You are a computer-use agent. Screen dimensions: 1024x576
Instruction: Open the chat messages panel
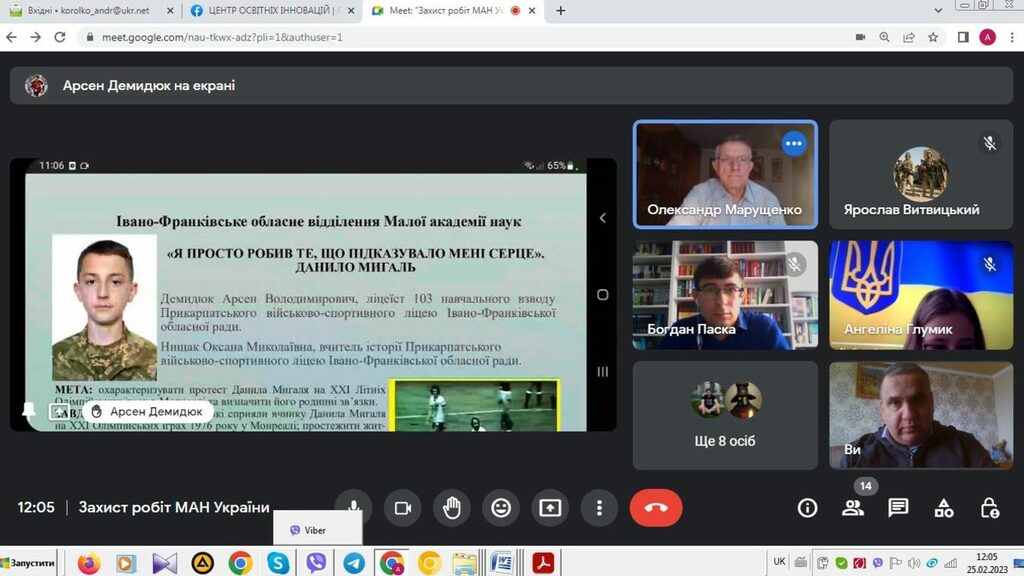898,508
